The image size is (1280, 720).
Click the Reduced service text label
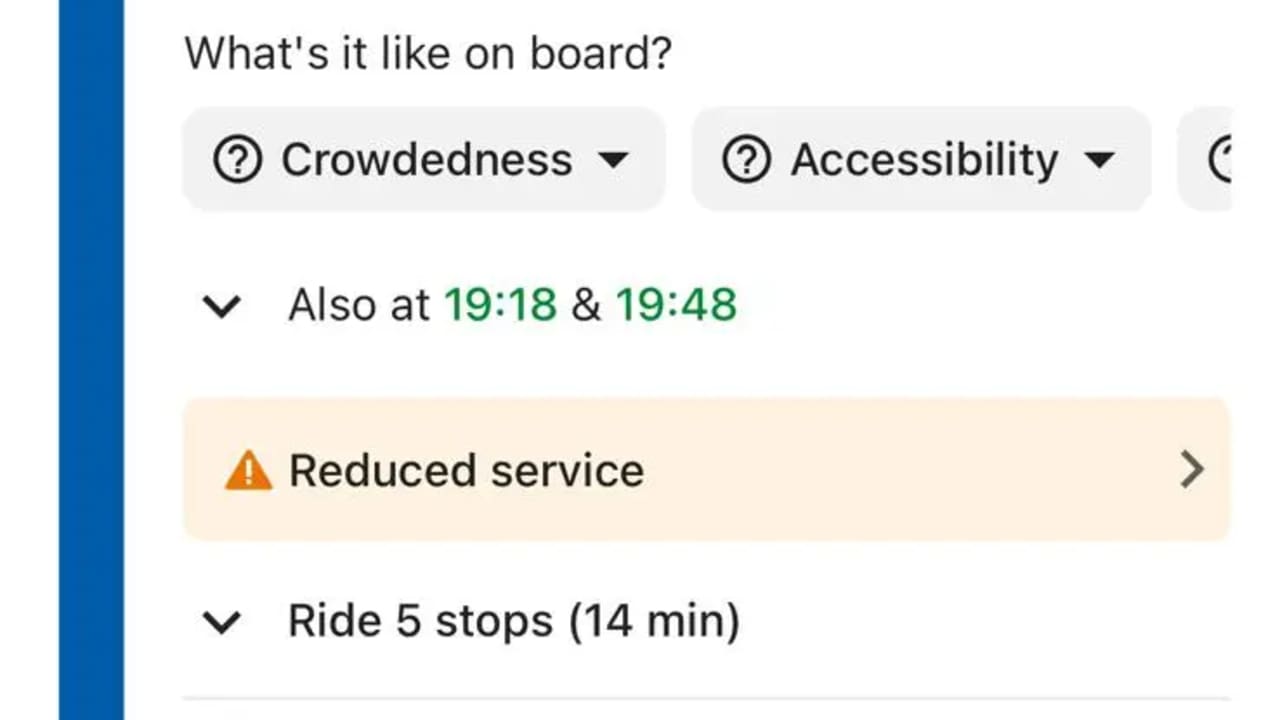(466, 470)
